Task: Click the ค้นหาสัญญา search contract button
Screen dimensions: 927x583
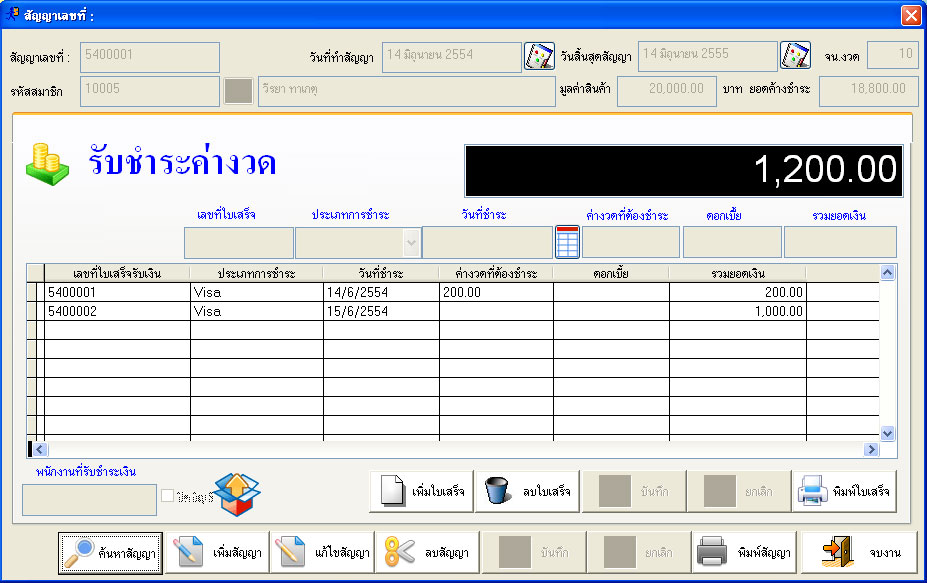Action: tap(110, 553)
